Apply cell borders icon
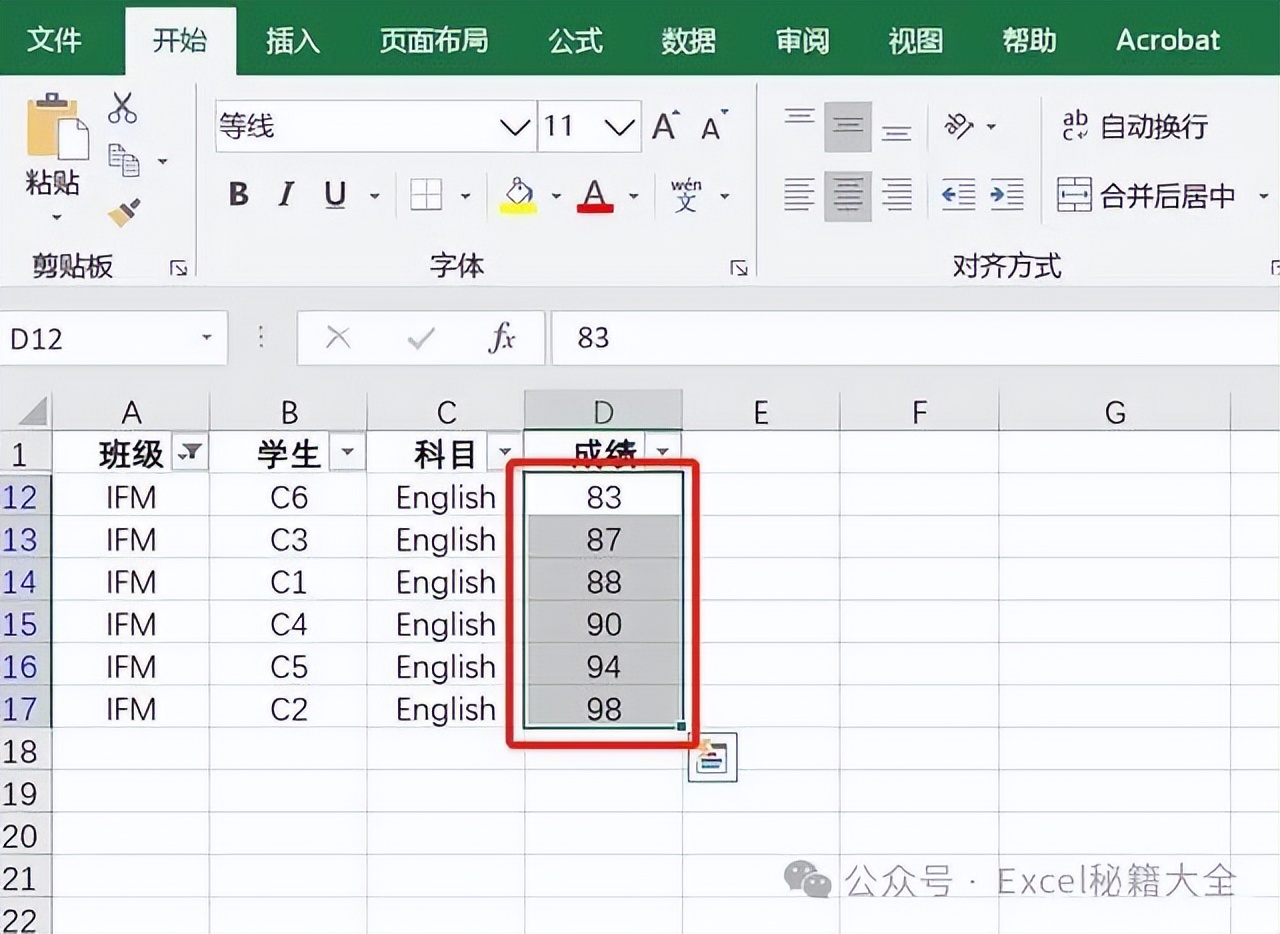The height and width of the screenshot is (934, 1280). coord(426,195)
